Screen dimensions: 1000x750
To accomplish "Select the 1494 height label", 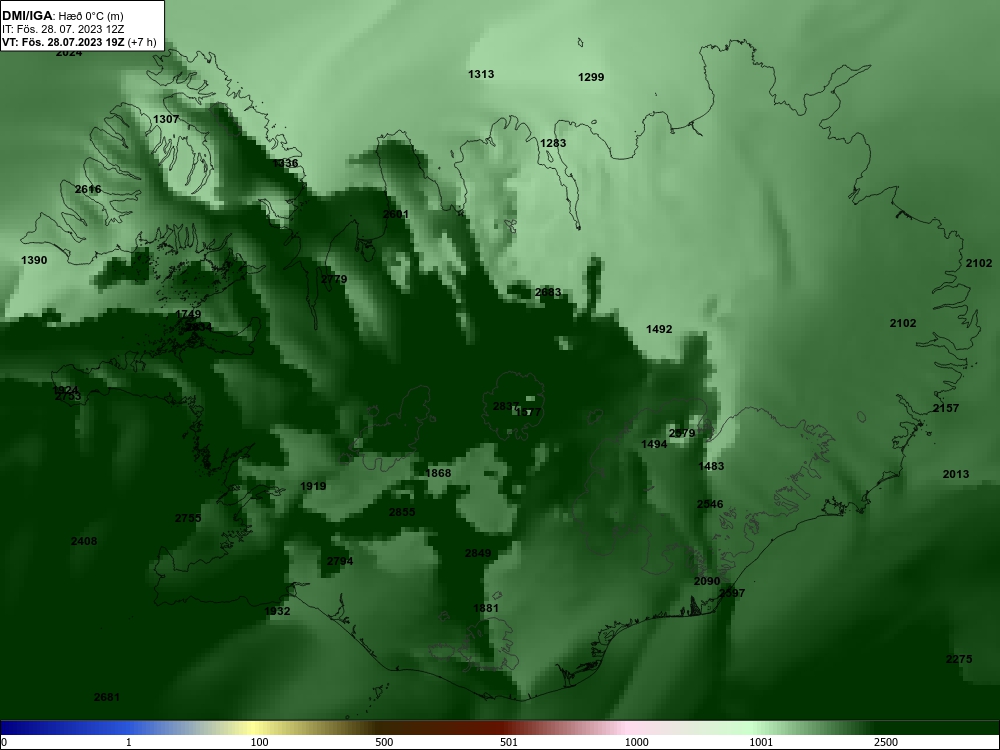I will click(x=654, y=444).
